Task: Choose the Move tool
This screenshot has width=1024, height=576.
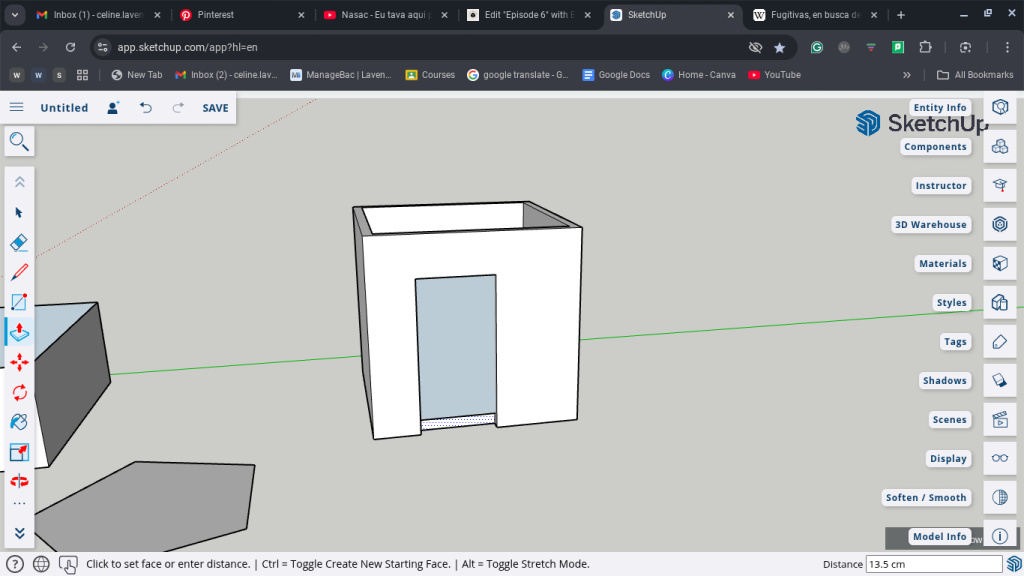Action: 19,362
